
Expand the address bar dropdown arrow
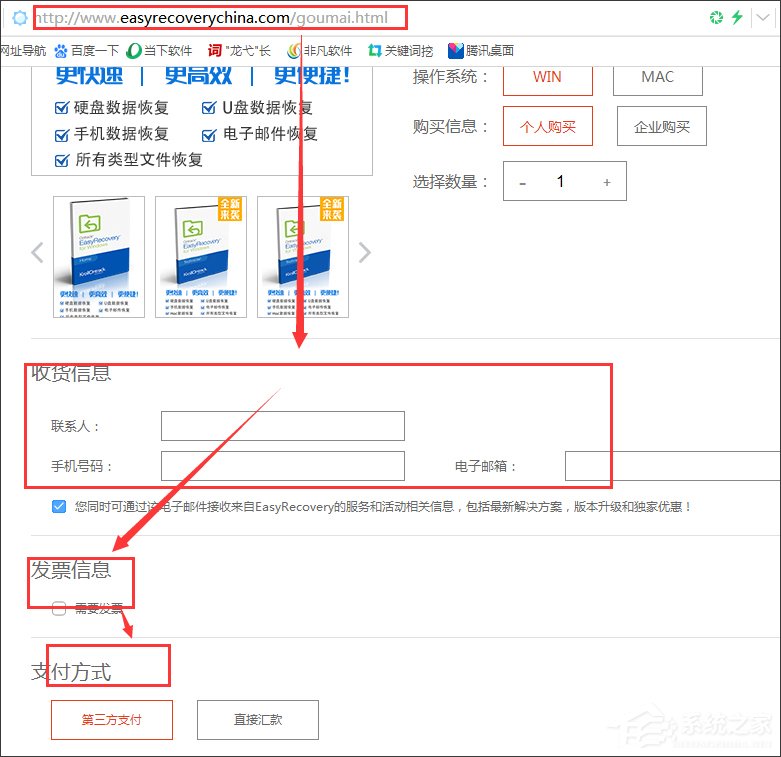(x=763, y=17)
